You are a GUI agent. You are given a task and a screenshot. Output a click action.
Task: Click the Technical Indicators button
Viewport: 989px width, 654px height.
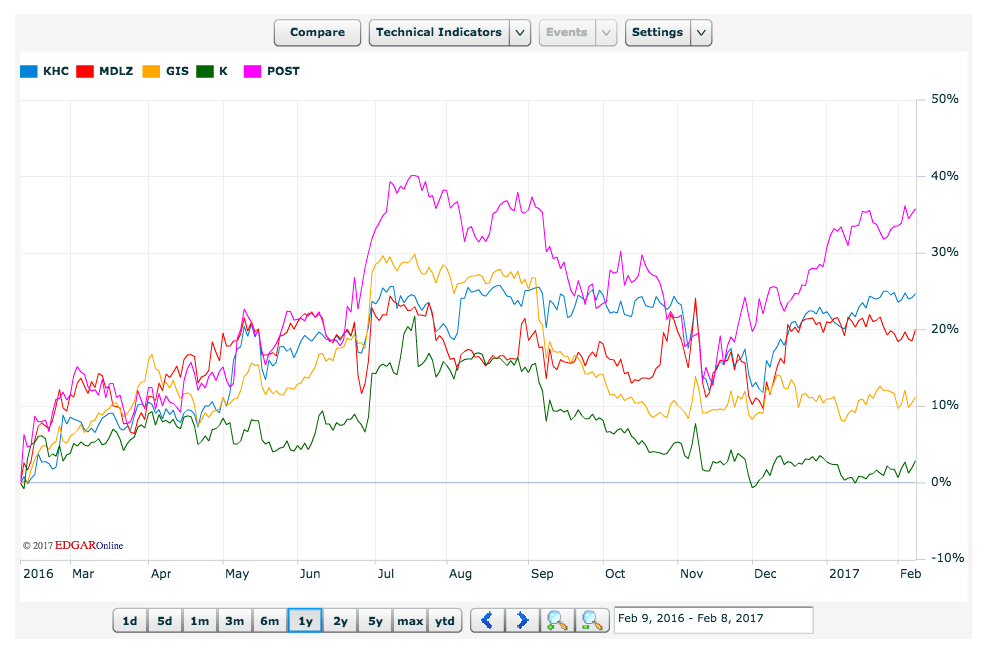coord(439,32)
